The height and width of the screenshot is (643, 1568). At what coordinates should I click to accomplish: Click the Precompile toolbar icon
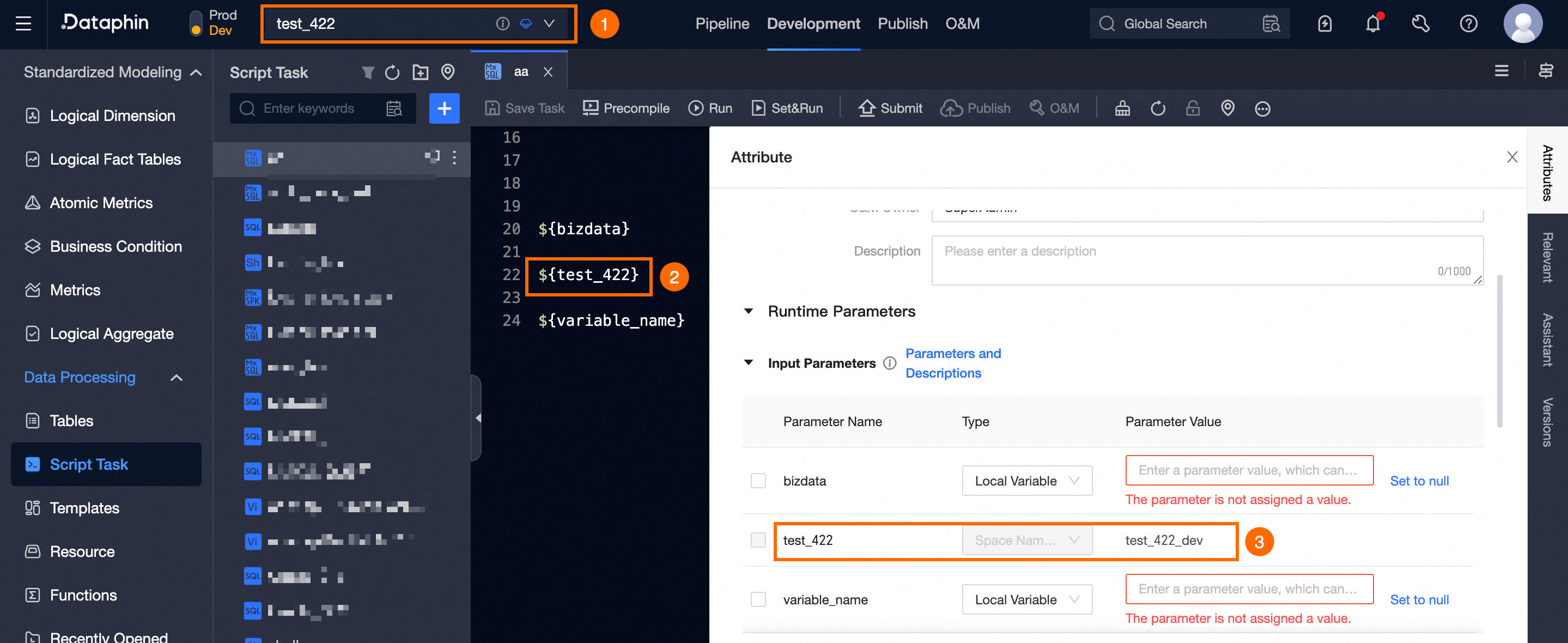pyautogui.click(x=590, y=108)
